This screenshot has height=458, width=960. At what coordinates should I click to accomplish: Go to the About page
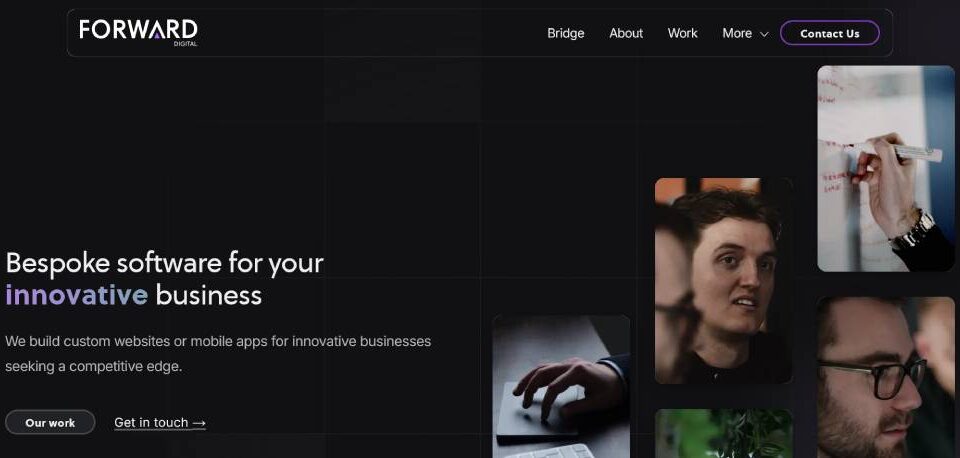pos(626,34)
